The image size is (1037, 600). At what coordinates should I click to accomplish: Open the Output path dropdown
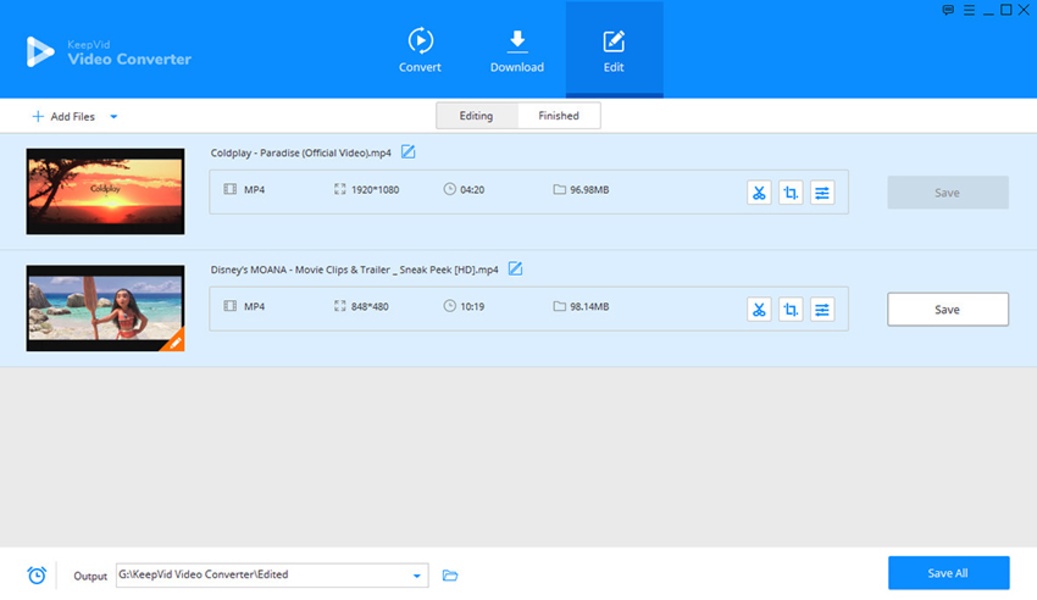click(x=417, y=576)
